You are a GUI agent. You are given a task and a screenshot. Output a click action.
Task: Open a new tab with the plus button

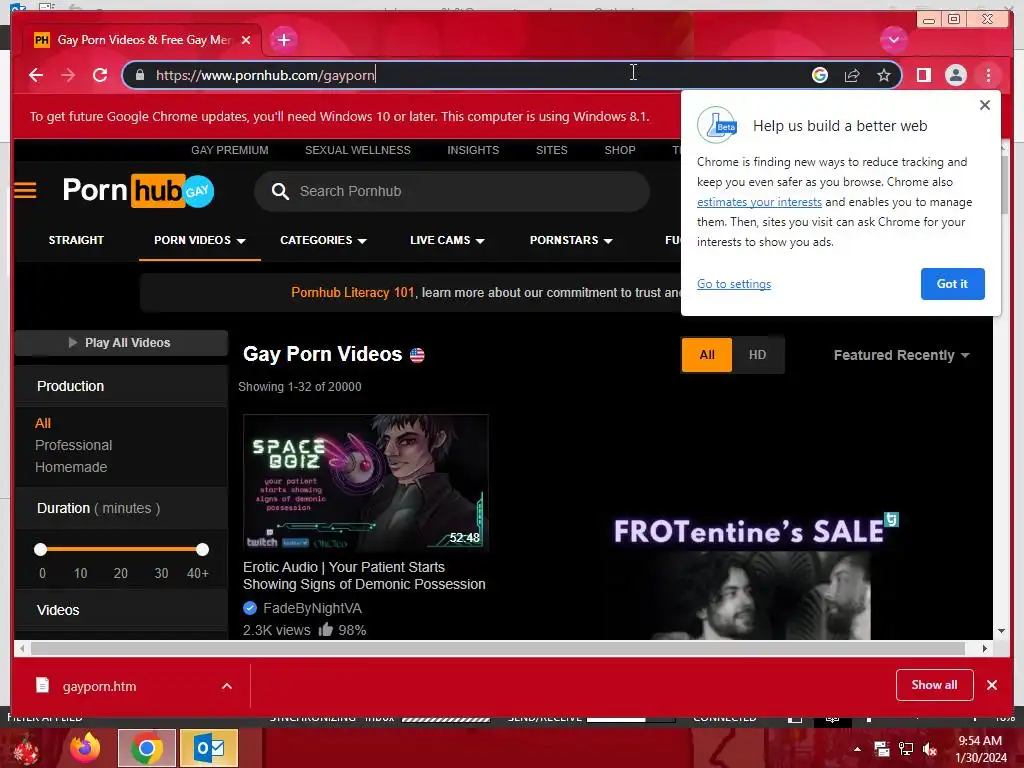point(283,40)
